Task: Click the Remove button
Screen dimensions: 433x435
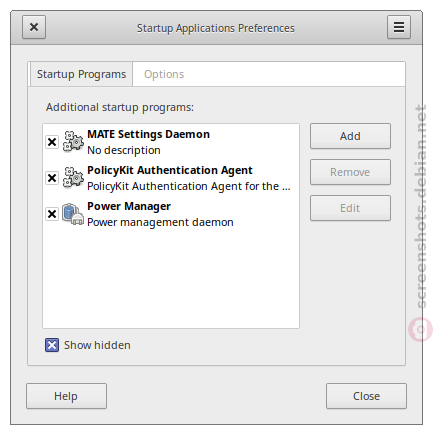Action: [350, 172]
